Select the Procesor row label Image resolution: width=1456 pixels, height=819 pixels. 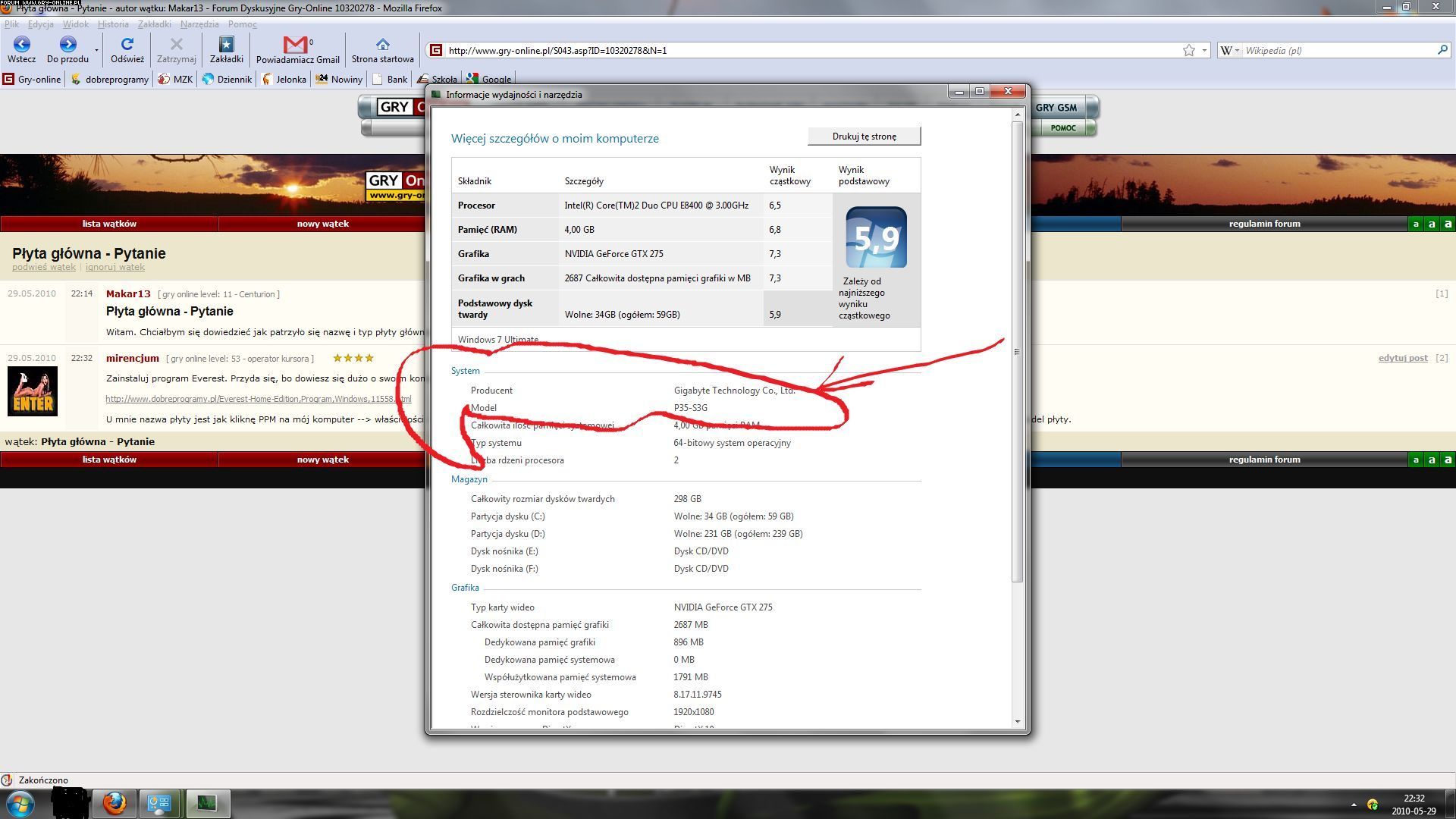476,206
